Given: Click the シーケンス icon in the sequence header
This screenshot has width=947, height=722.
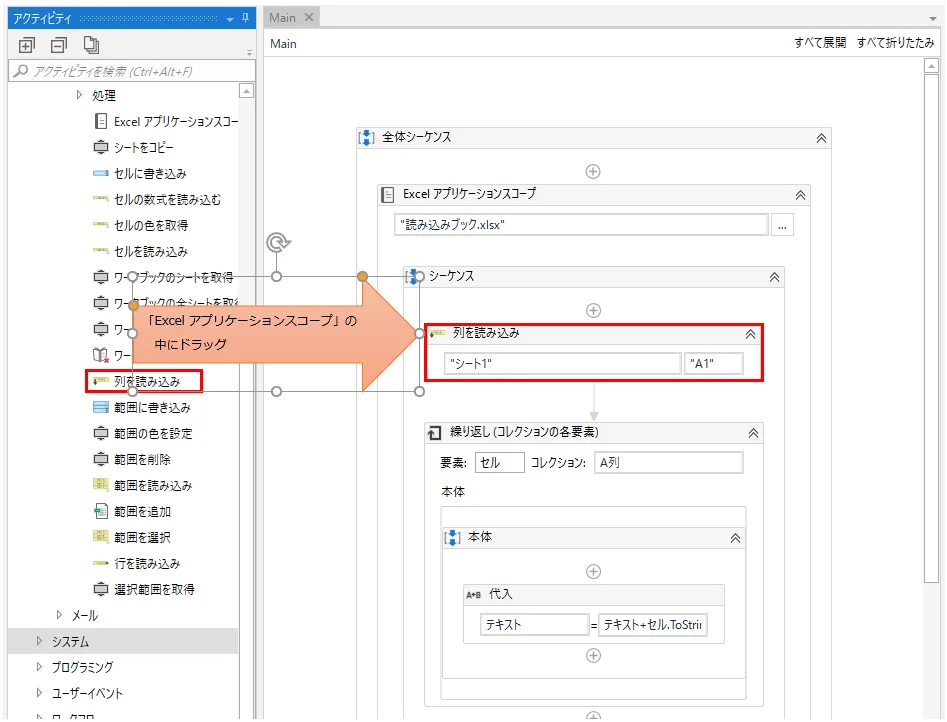Looking at the screenshot, I should click(413, 276).
